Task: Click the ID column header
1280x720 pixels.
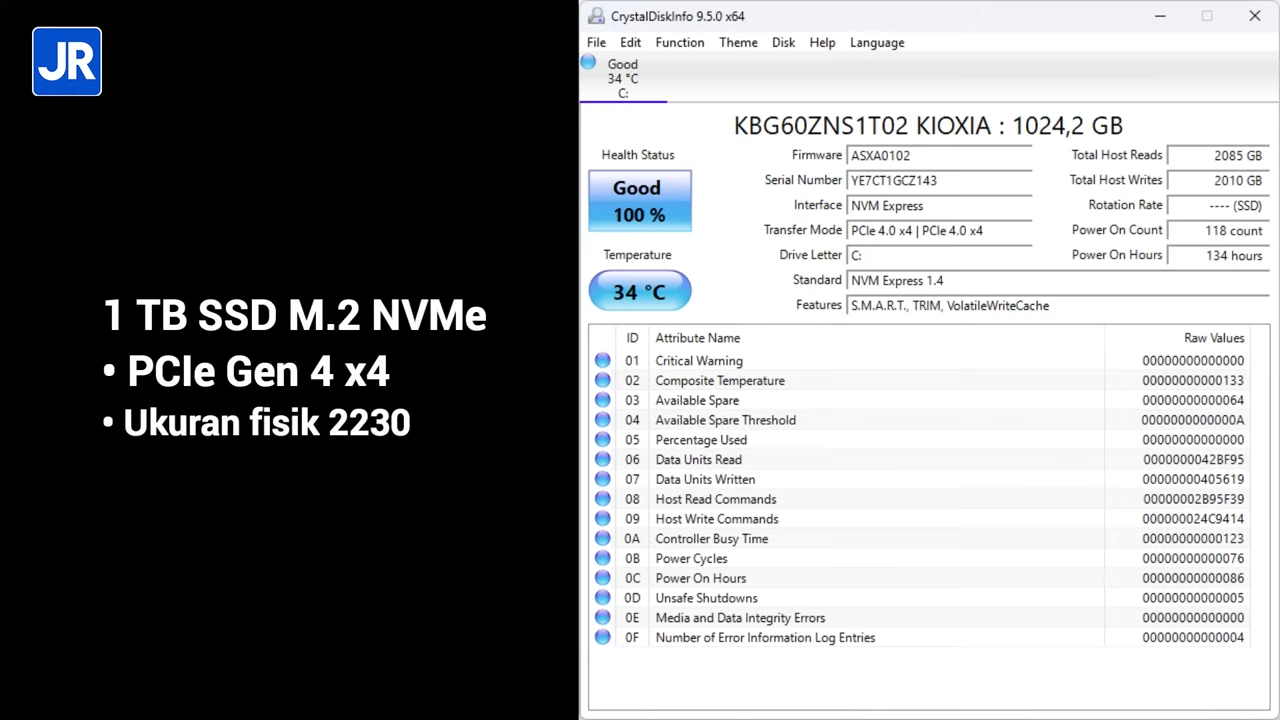Action: pos(632,338)
